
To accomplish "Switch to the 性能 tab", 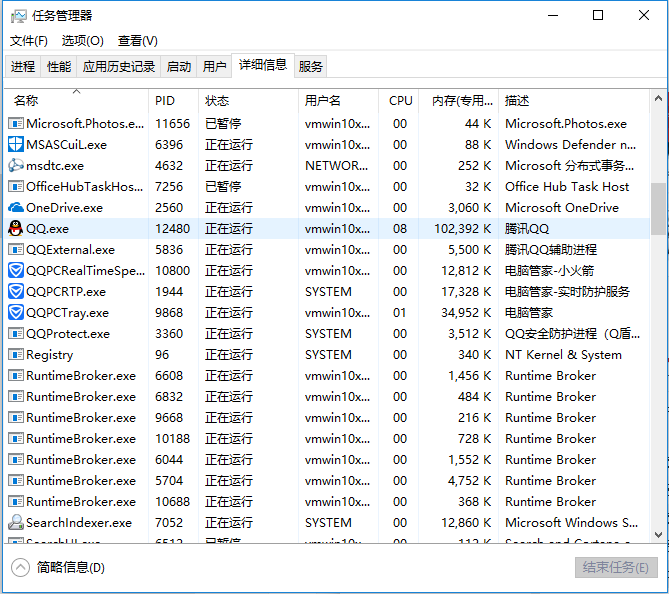I will [x=59, y=67].
